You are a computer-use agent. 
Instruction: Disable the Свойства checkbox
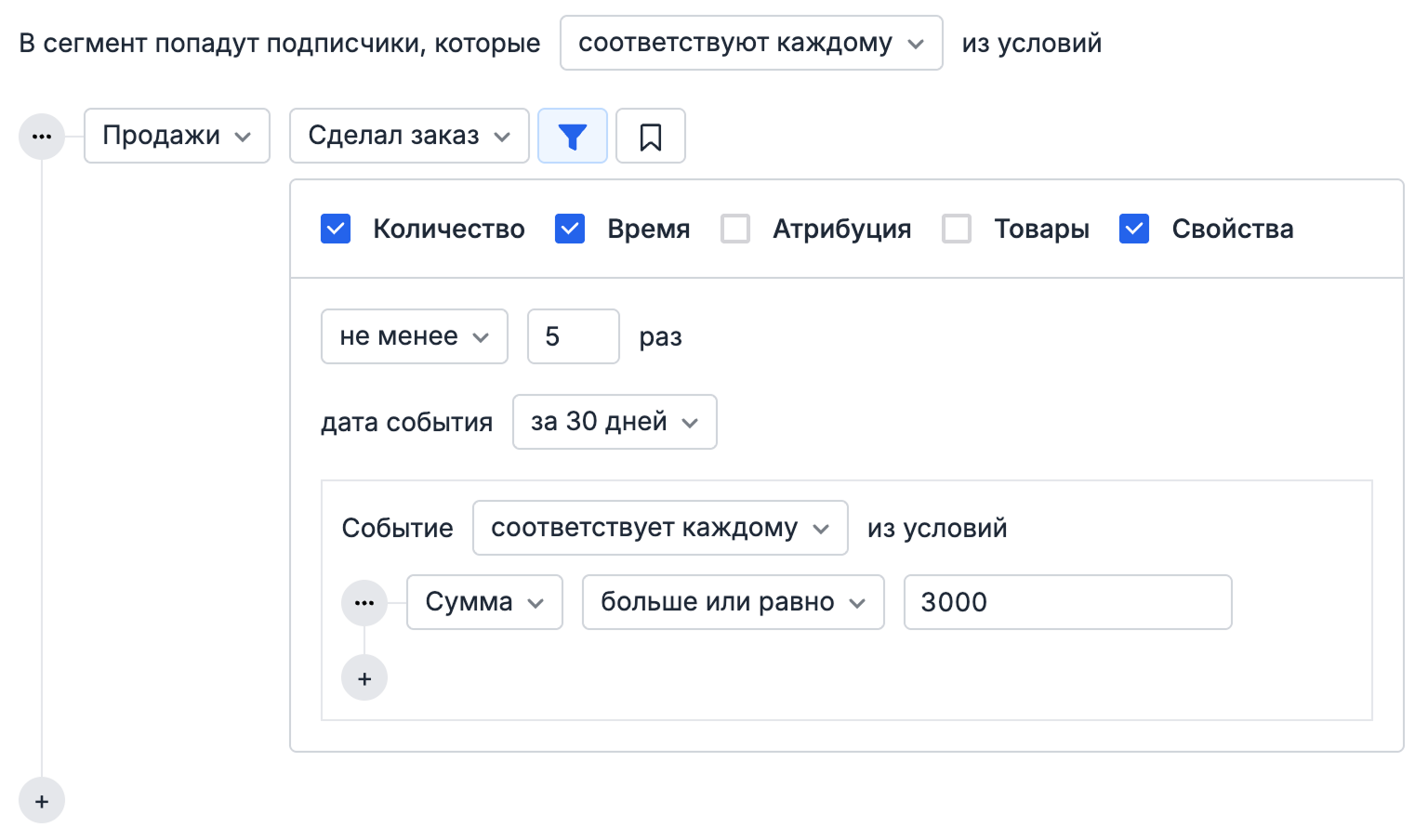1134,229
